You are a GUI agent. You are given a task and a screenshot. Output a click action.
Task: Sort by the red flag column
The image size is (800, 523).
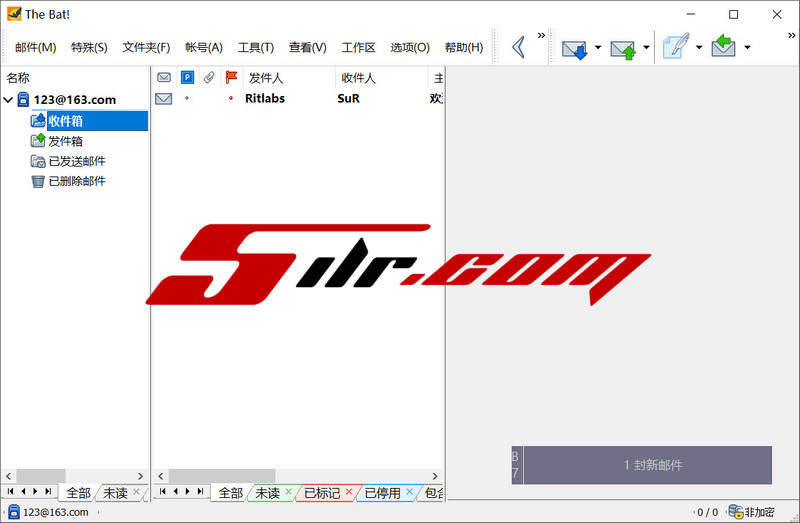[232, 77]
